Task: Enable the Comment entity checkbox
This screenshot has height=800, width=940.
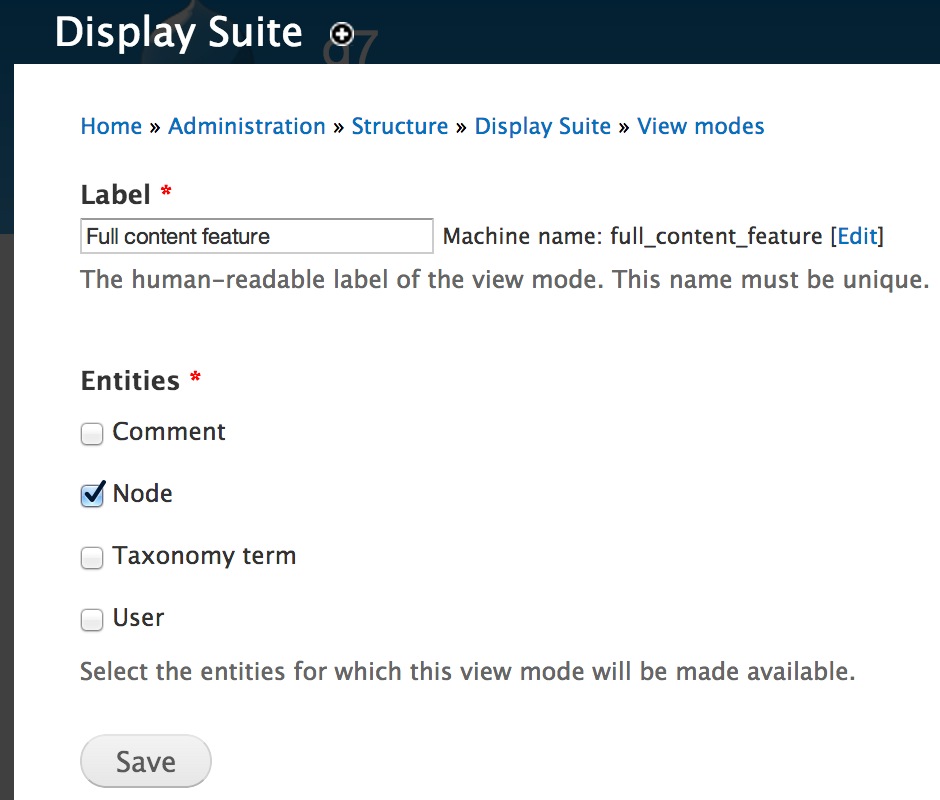Action: (91, 433)
